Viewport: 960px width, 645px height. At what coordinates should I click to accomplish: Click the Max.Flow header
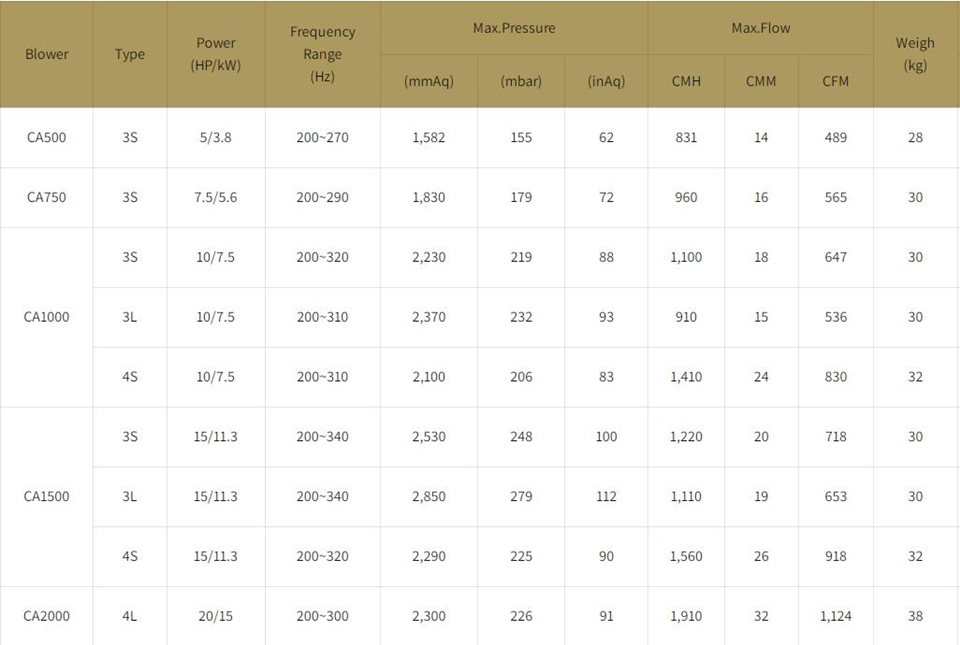click(x=760, y=28)
